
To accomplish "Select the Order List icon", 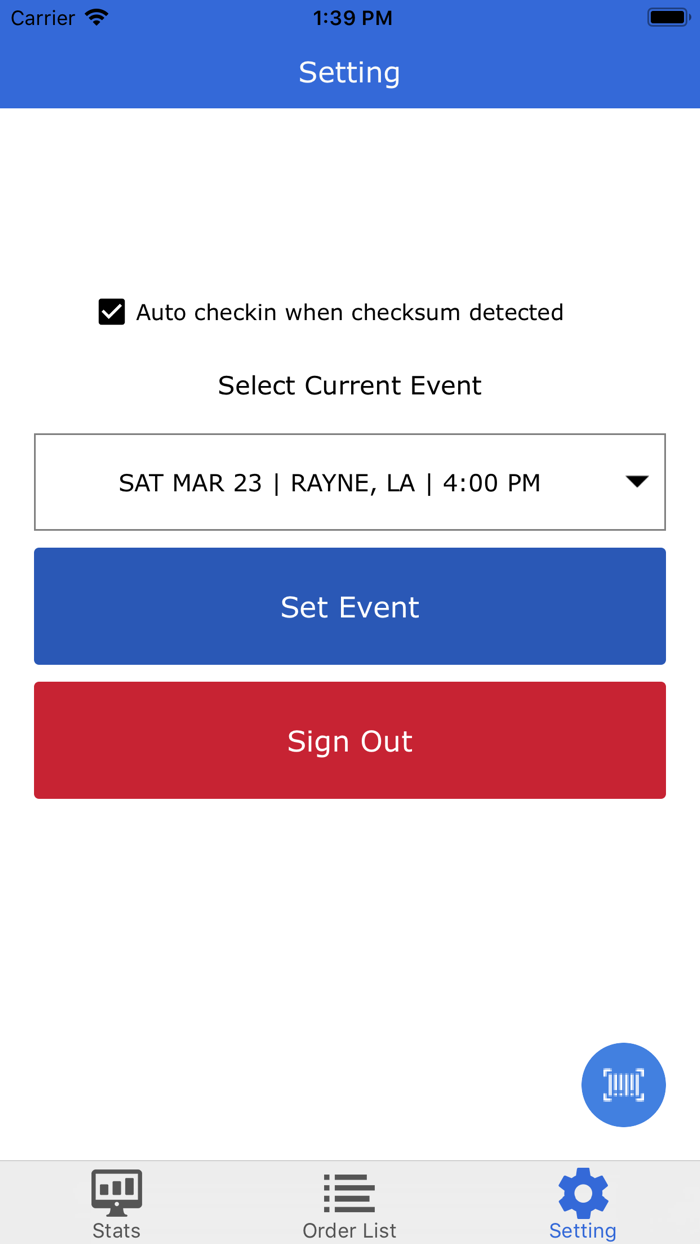I will point(349,1190).
